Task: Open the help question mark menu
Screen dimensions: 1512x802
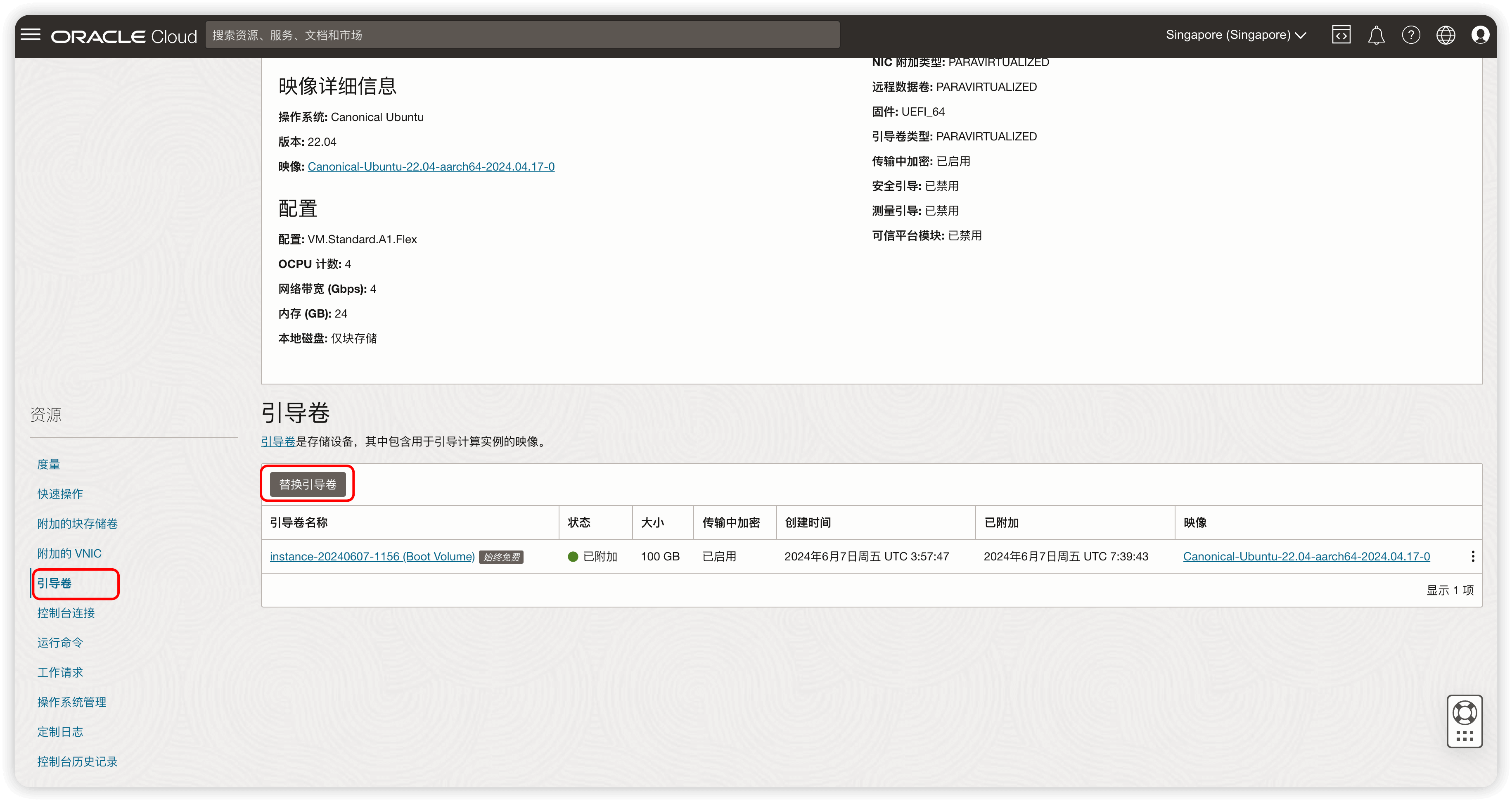Action: [1411, 35]
